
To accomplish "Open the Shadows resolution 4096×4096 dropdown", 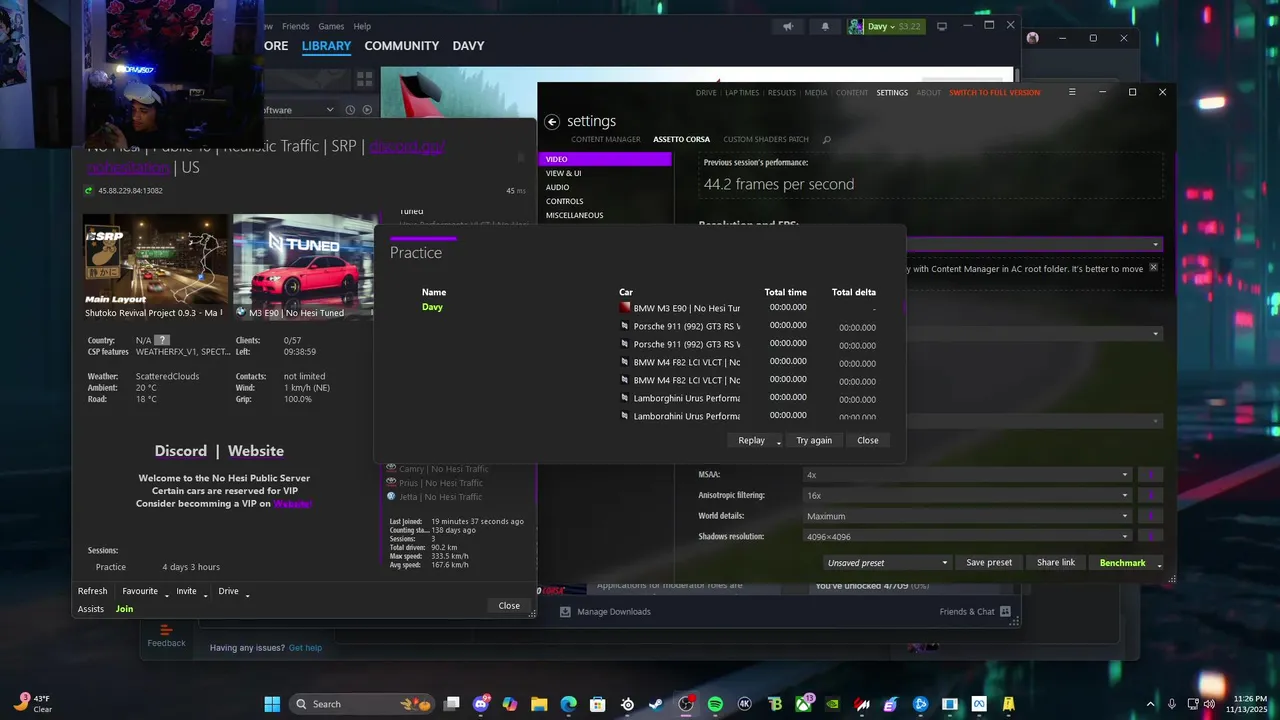I will 967,537.
